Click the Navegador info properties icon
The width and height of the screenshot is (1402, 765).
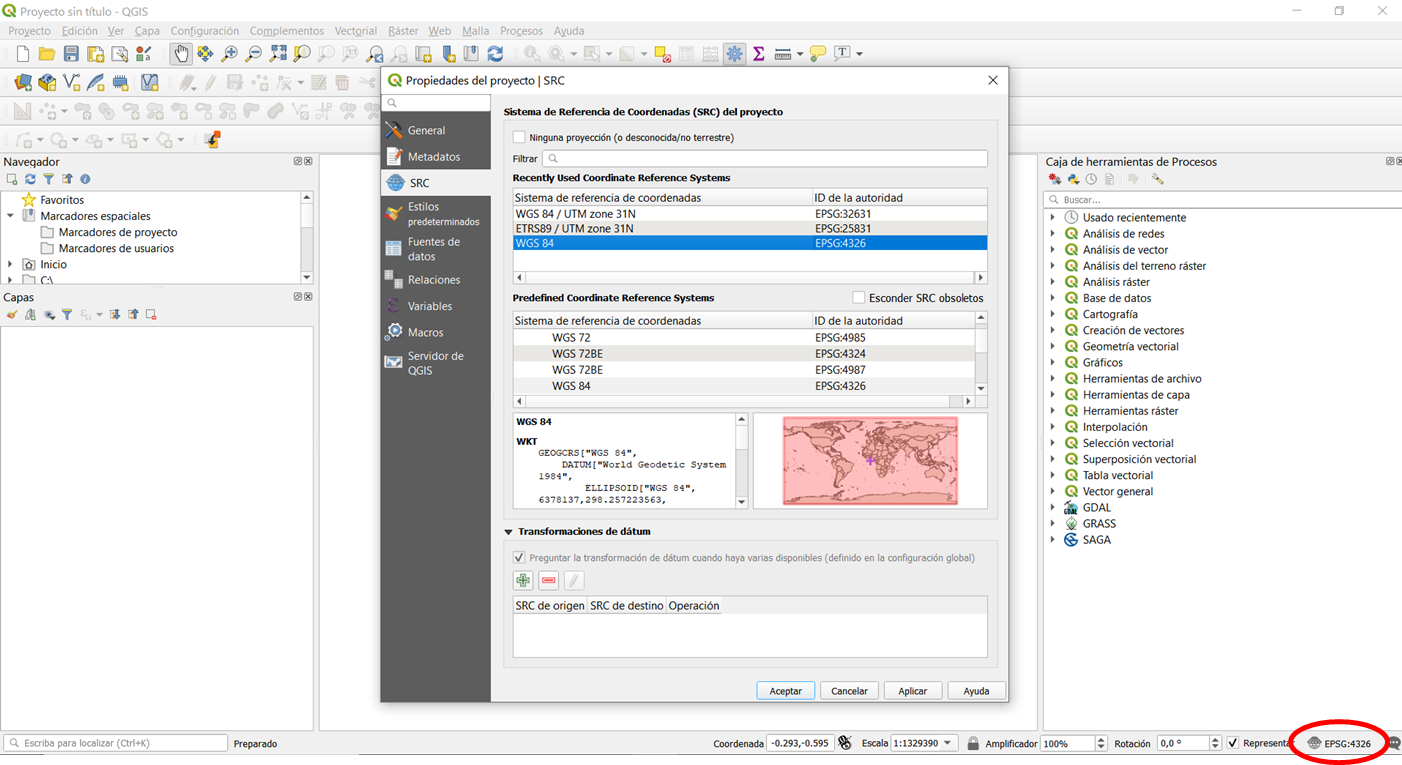tap(85, 179)
